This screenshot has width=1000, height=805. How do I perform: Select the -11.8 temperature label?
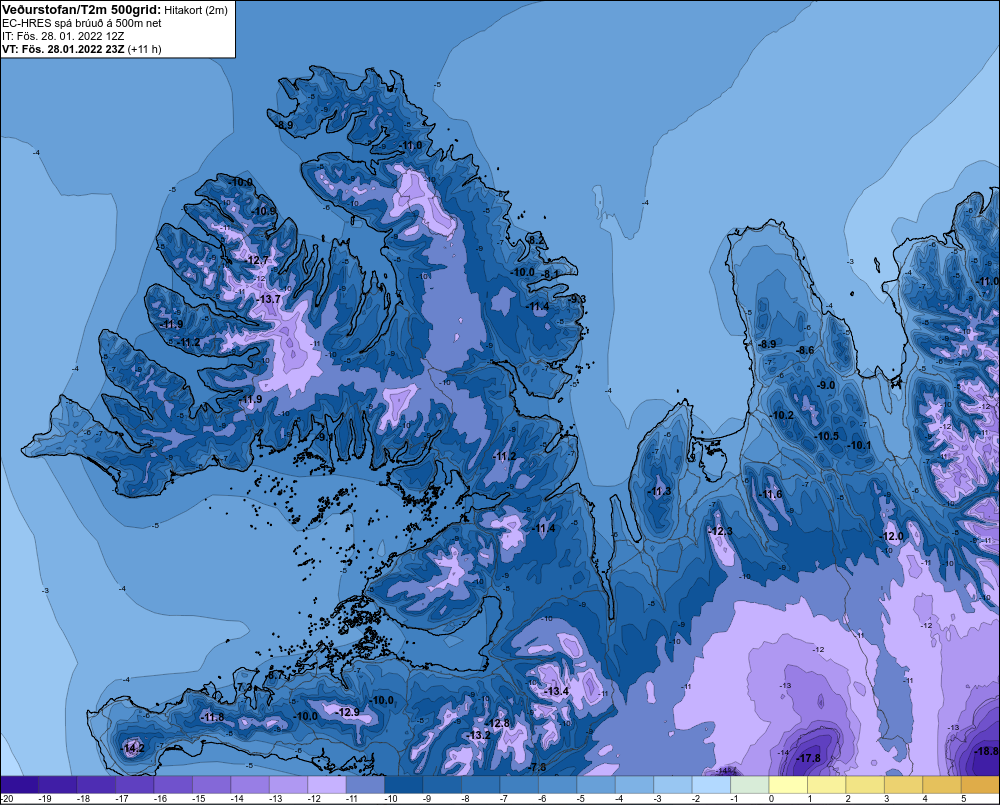[212, 718]
